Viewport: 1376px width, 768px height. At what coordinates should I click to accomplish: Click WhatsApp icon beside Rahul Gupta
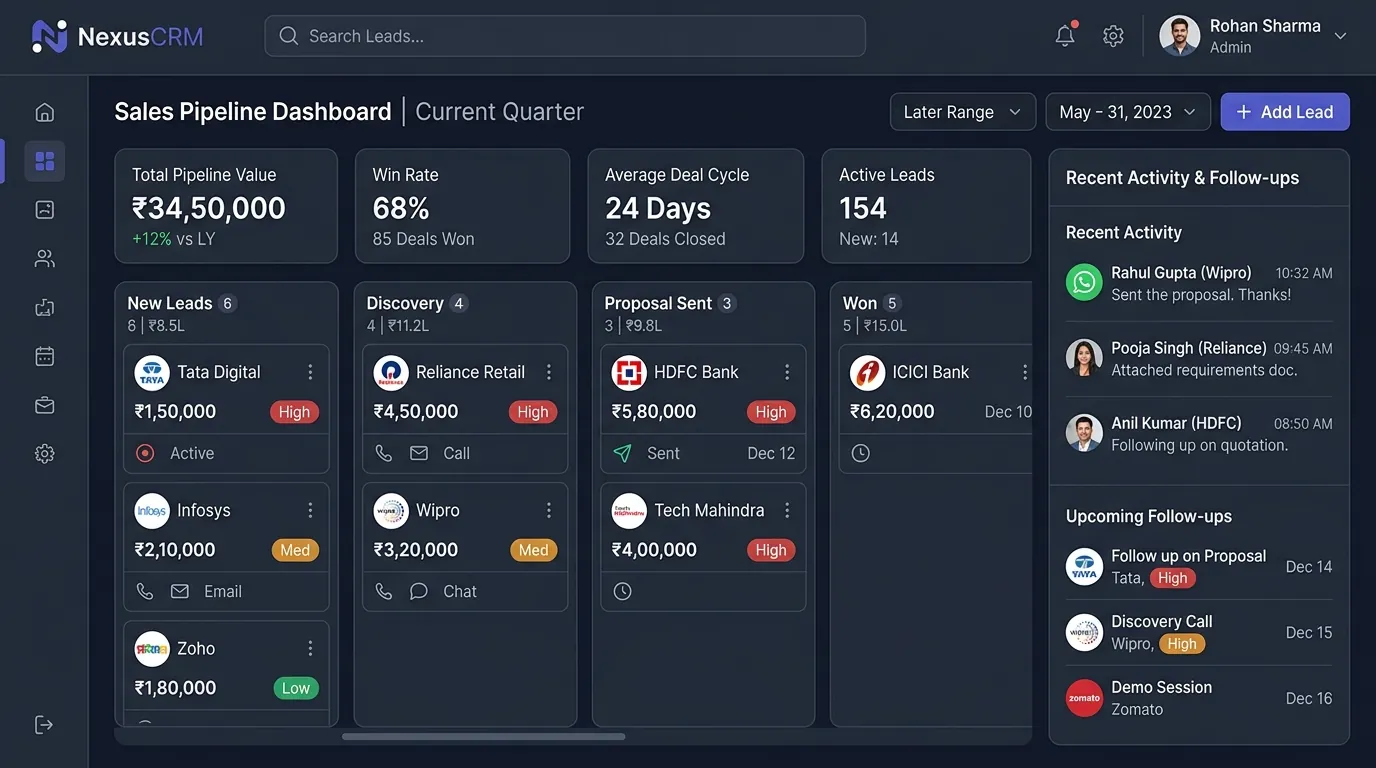coord(1084,283)
